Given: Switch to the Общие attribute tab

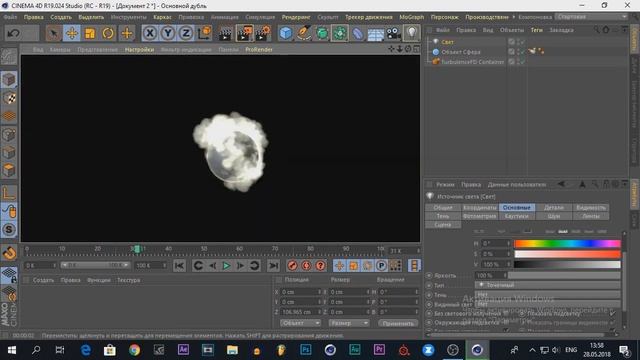Looking at the screenshot, I should [443, 208].
